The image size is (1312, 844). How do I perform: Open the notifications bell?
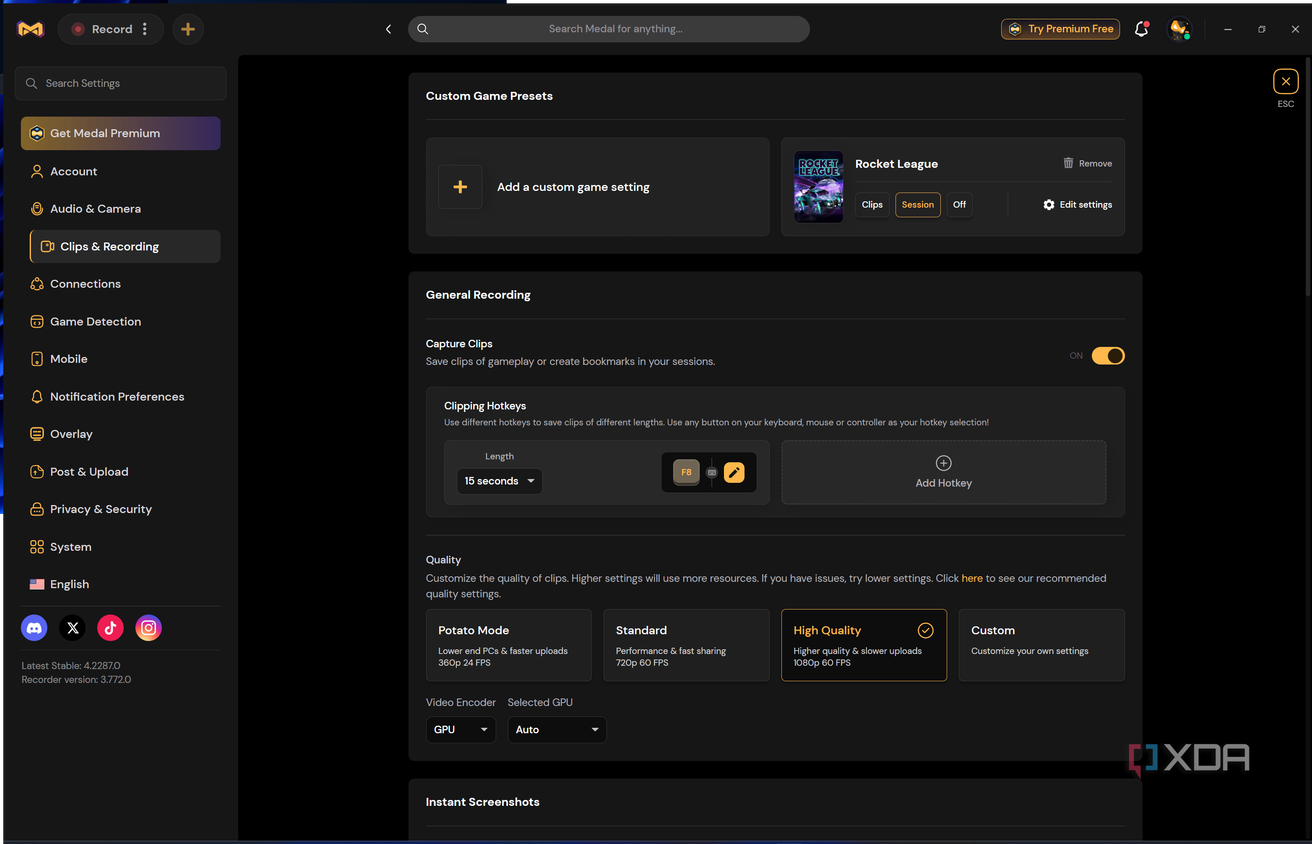pos(1141,29)
